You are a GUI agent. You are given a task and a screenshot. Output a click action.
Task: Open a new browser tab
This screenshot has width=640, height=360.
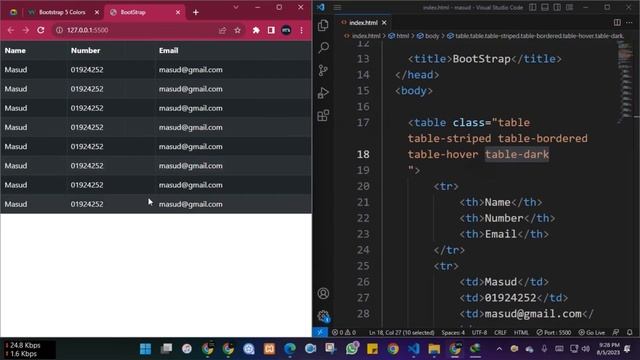pos(196,12)
